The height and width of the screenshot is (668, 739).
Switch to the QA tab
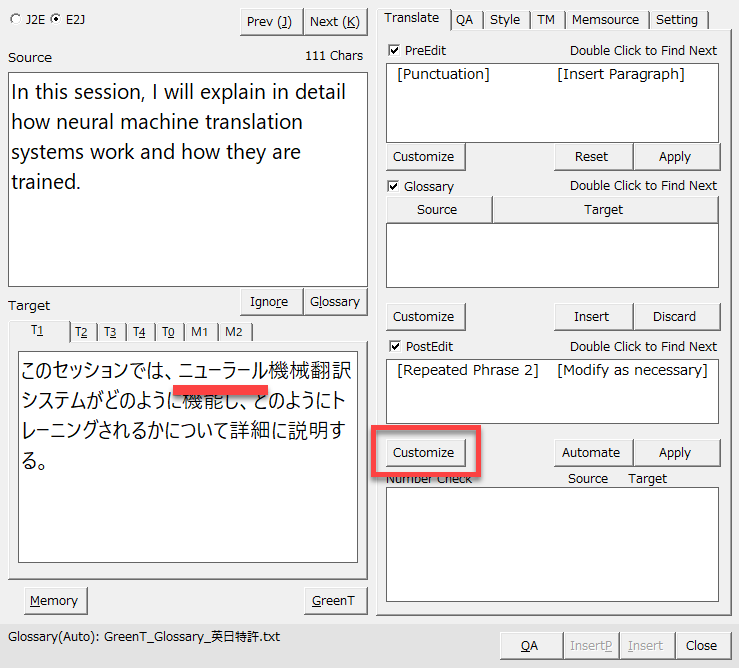pyautogui.click(x=464, y=19)
